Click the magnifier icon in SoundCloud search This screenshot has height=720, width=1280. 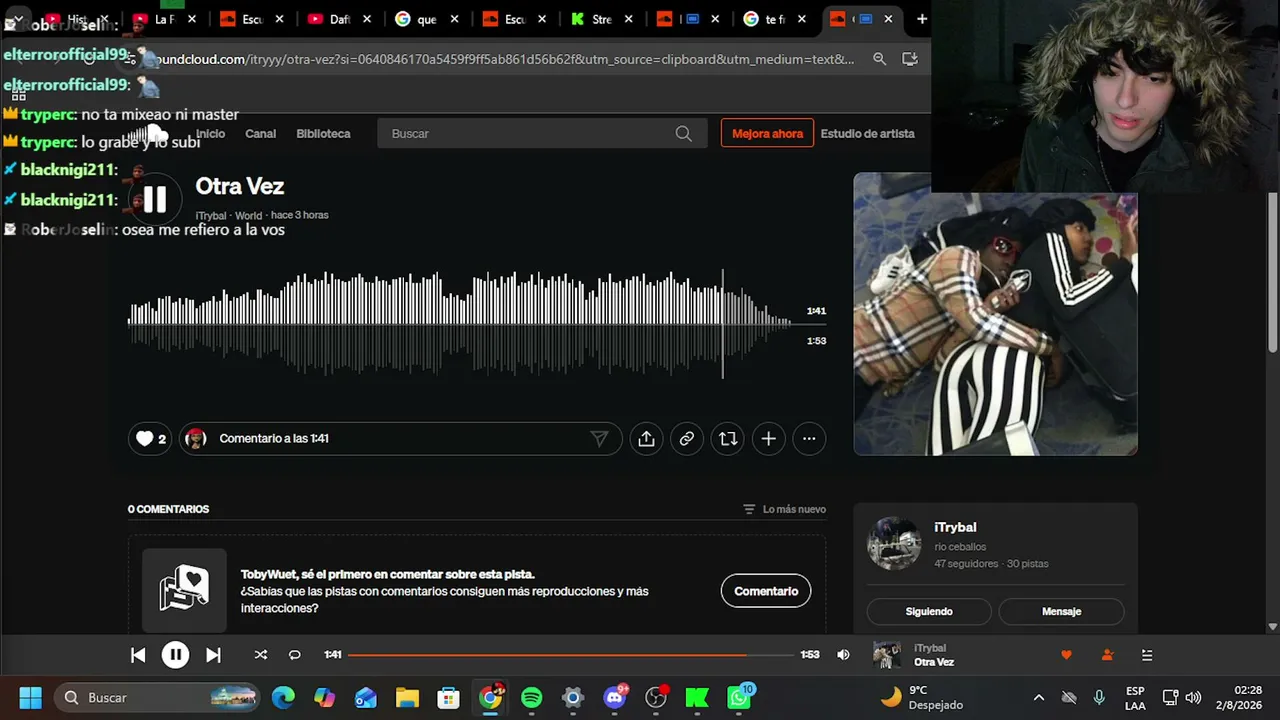pyautogui.click(x=683, y=133)
